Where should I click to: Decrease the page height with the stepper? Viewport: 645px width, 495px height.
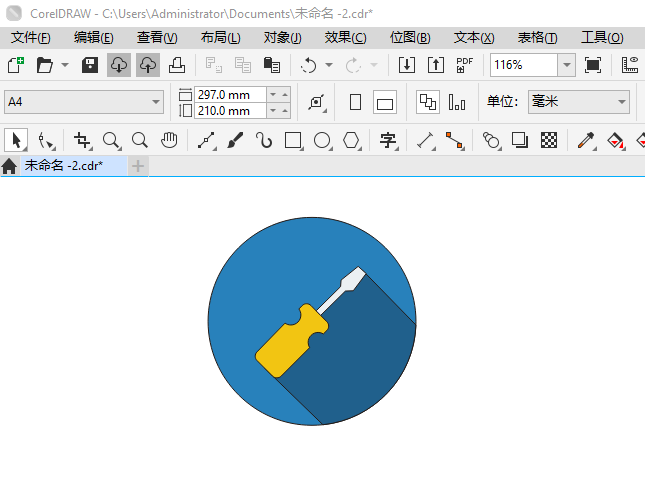click(x=273, y=111)
